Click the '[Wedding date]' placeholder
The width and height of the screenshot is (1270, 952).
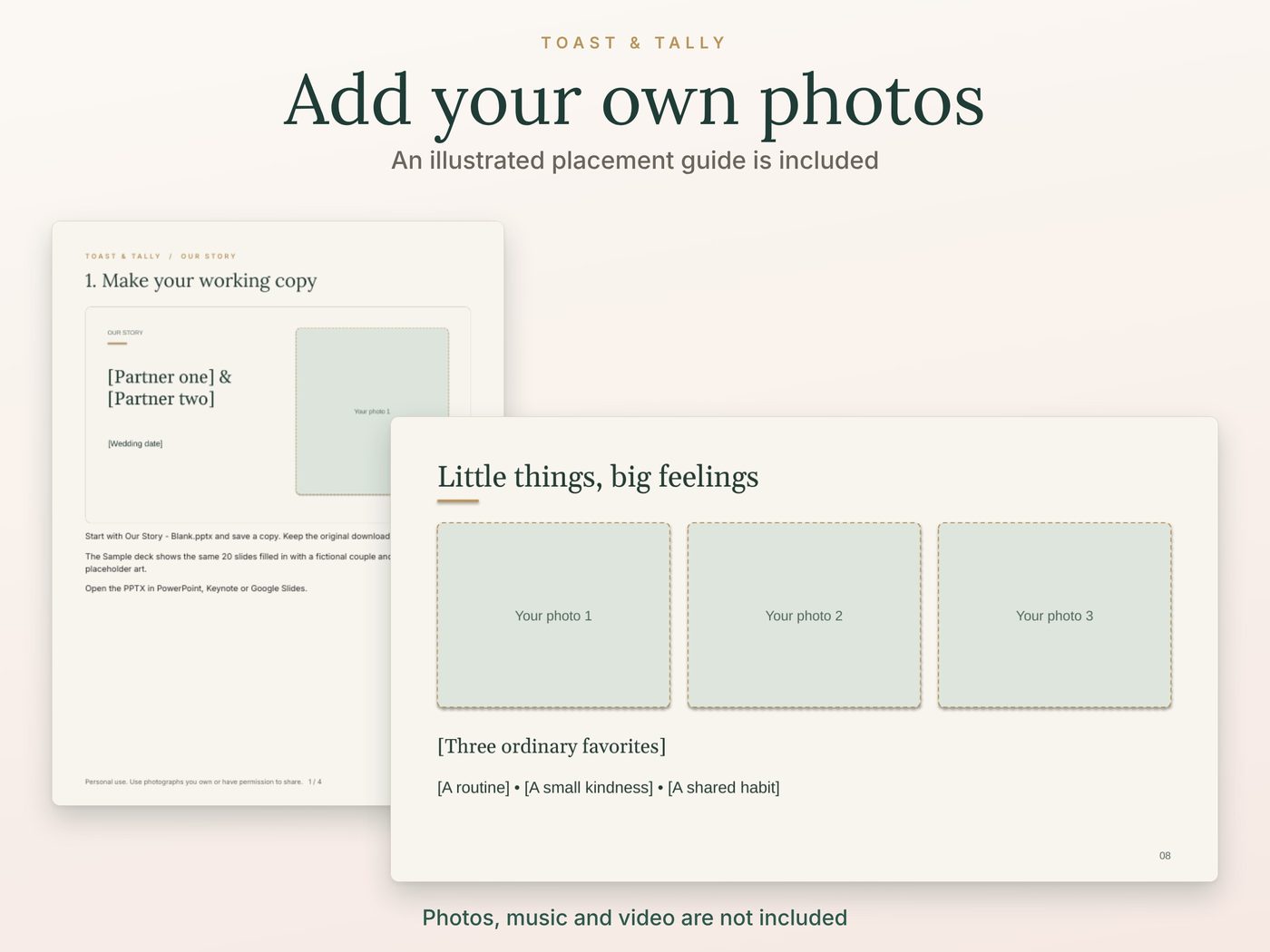click(x=135, y=443)
